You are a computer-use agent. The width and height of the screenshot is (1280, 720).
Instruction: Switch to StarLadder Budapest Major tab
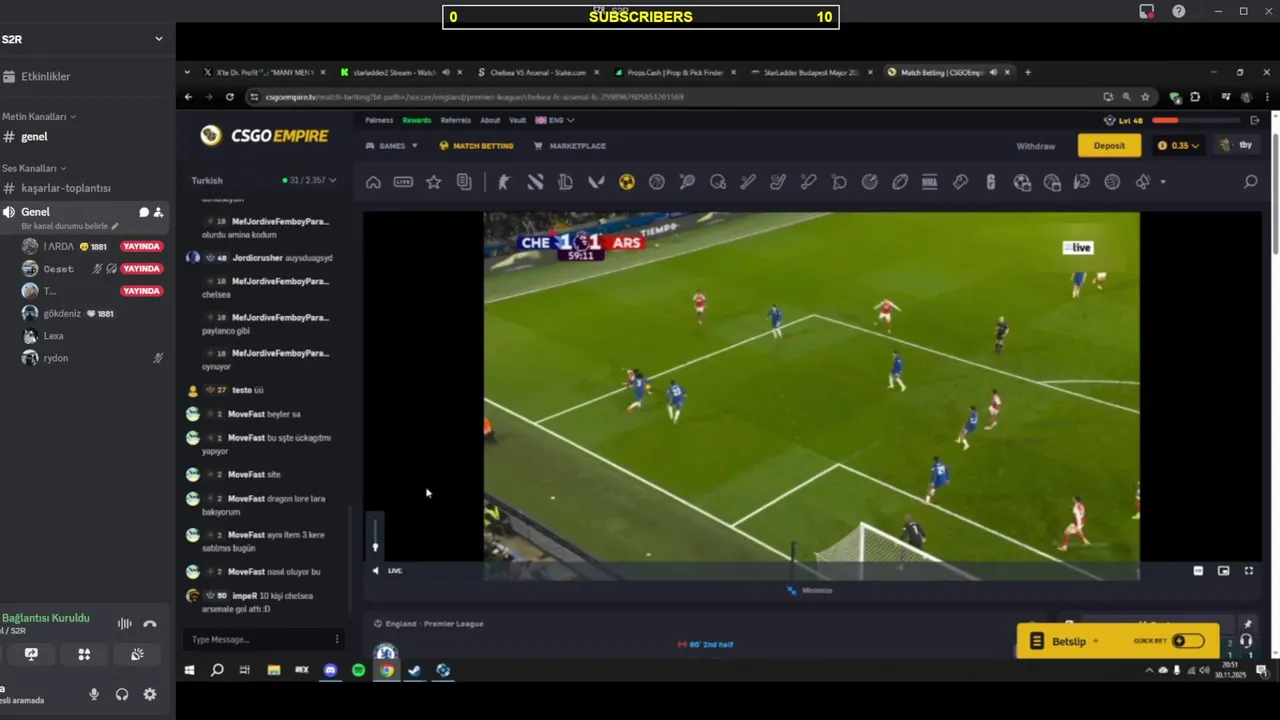(x=811, y=72)
